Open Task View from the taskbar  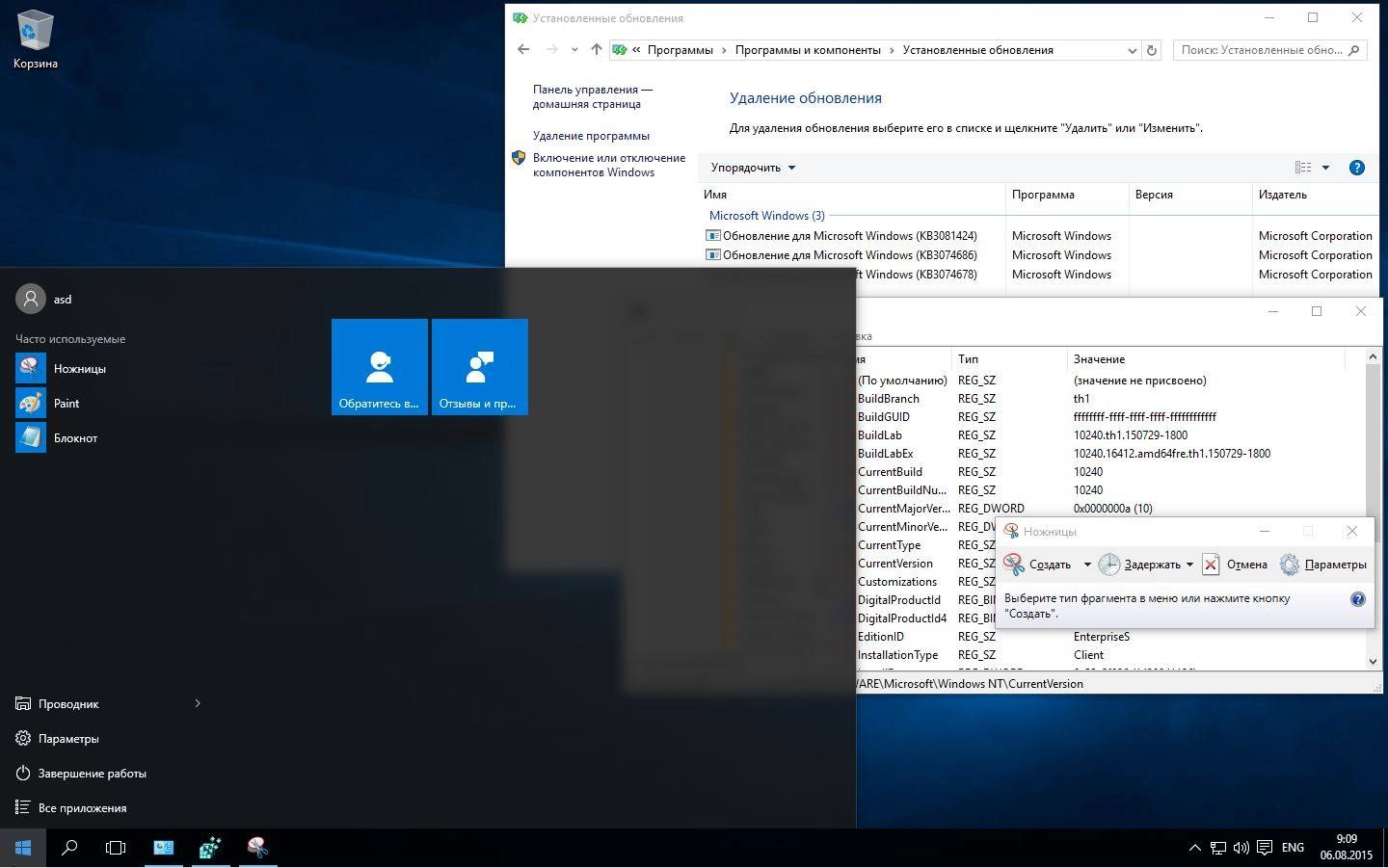click(116, 848)
